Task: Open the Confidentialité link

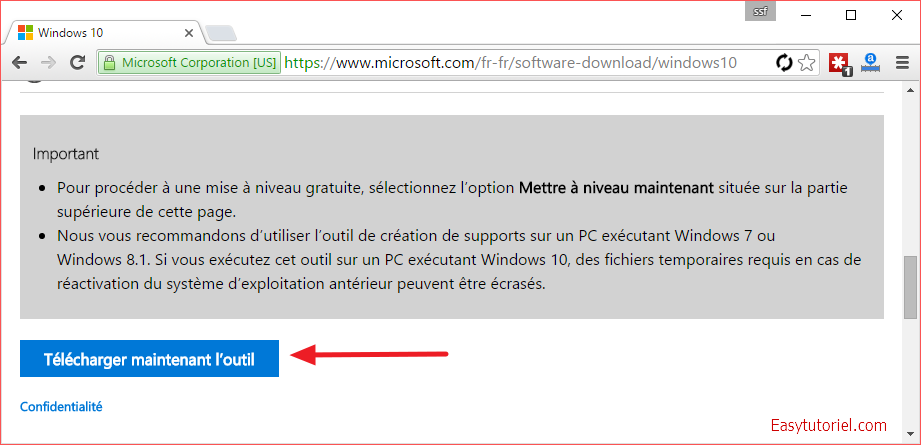Action: tap(61, 406)
